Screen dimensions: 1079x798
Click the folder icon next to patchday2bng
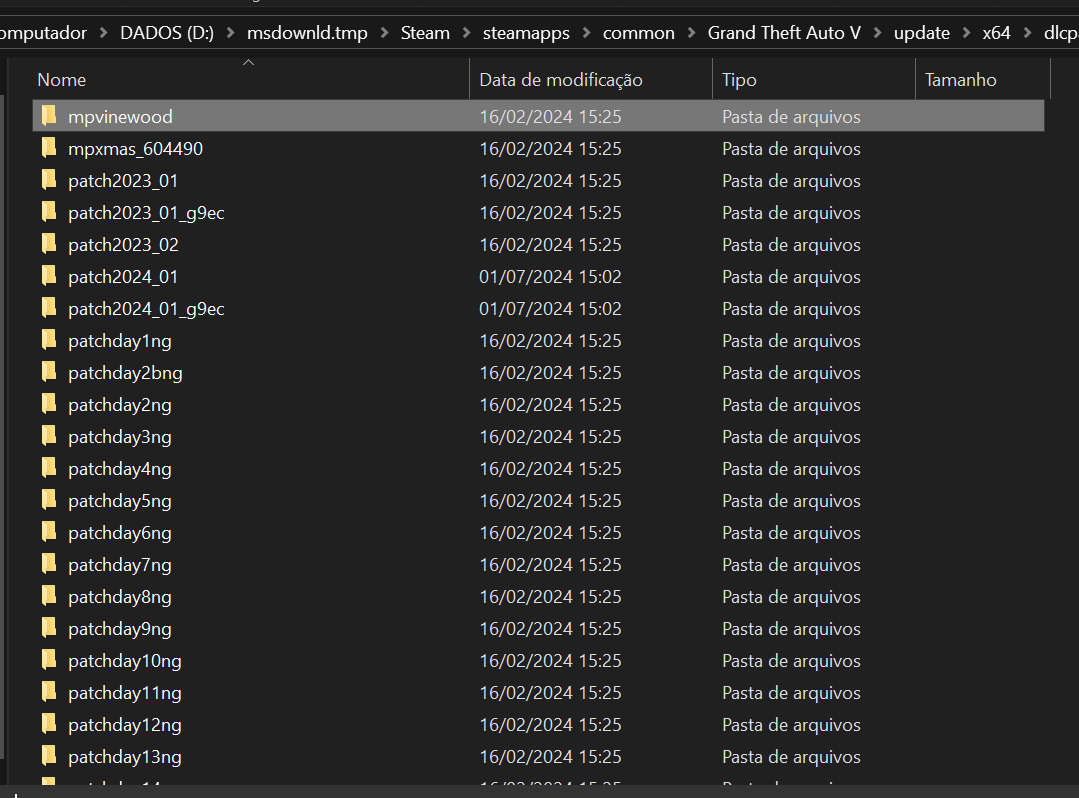point(49,373)
